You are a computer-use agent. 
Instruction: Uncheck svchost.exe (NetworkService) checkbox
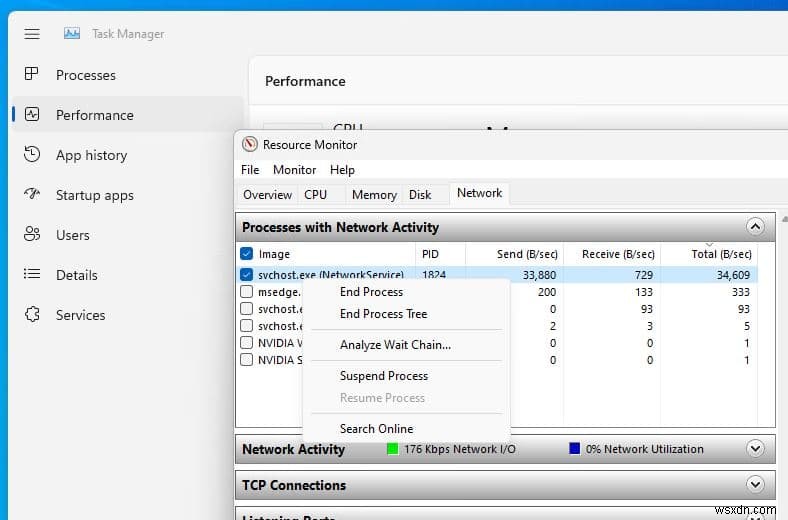[246, 274]
